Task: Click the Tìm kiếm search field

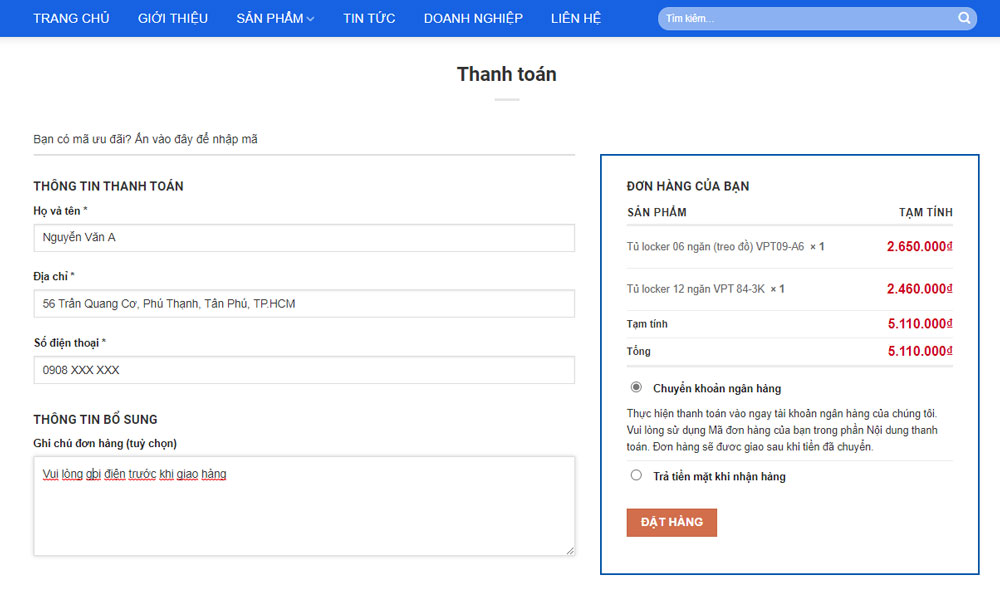Action: tap(805, 18)
